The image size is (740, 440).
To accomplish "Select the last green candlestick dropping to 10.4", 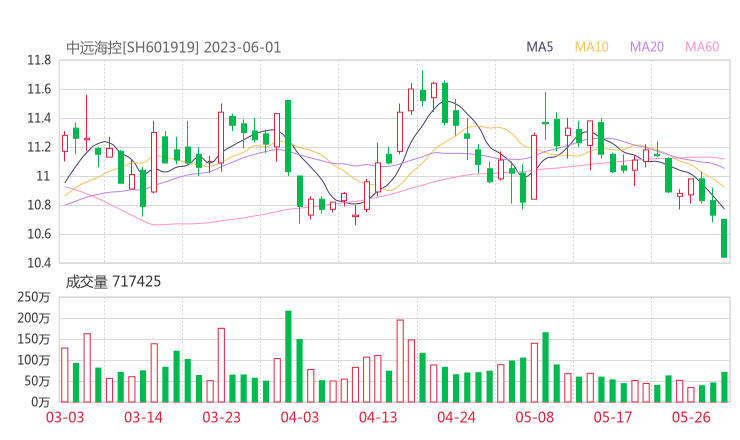I will tap(724, 238).
